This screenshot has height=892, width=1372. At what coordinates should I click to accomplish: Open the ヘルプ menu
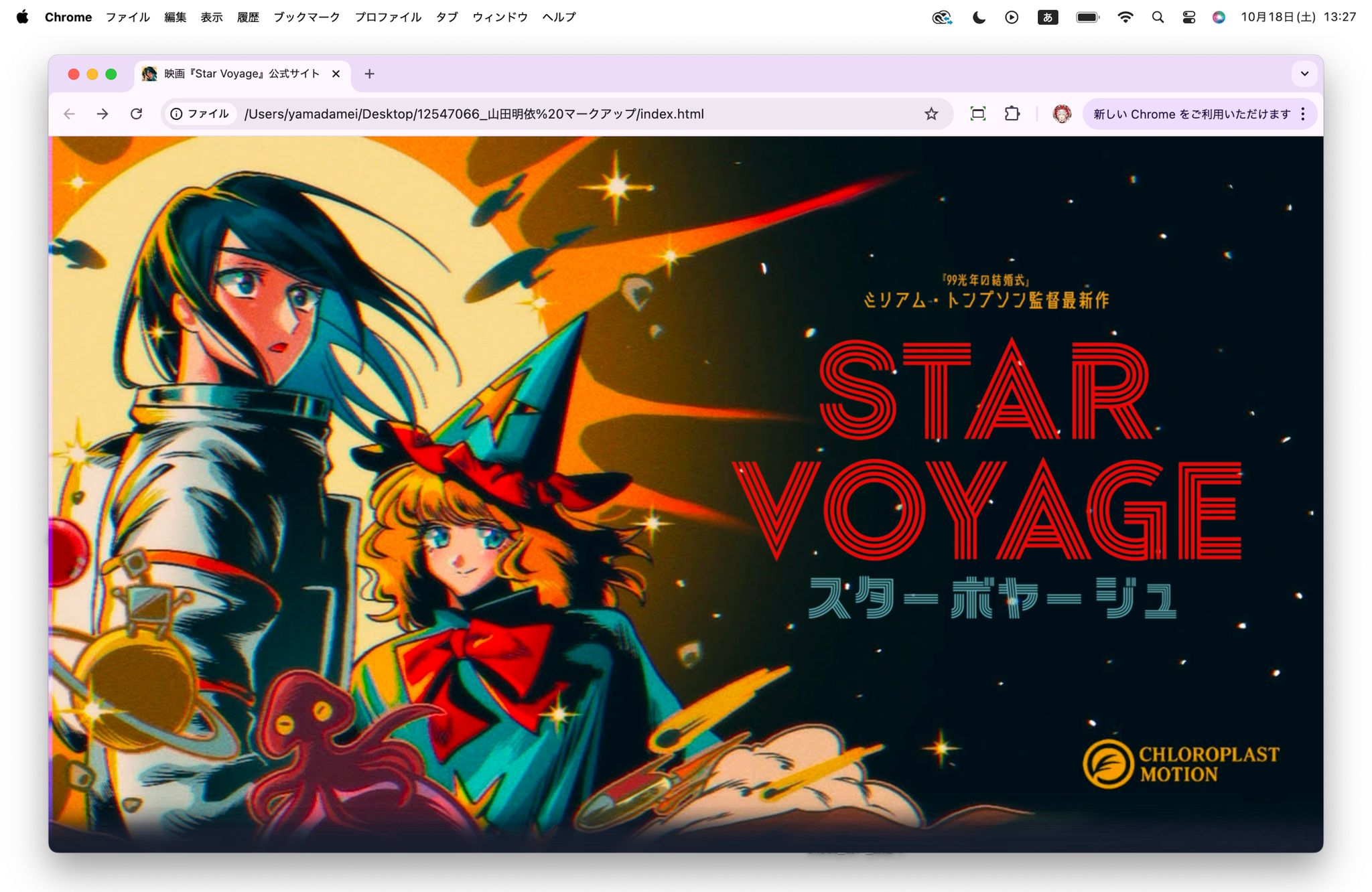(x=559, y=17)
